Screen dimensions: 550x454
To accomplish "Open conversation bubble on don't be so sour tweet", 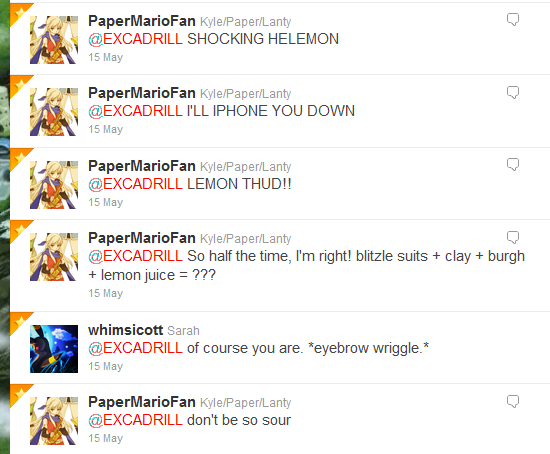I will click(513, 401).
